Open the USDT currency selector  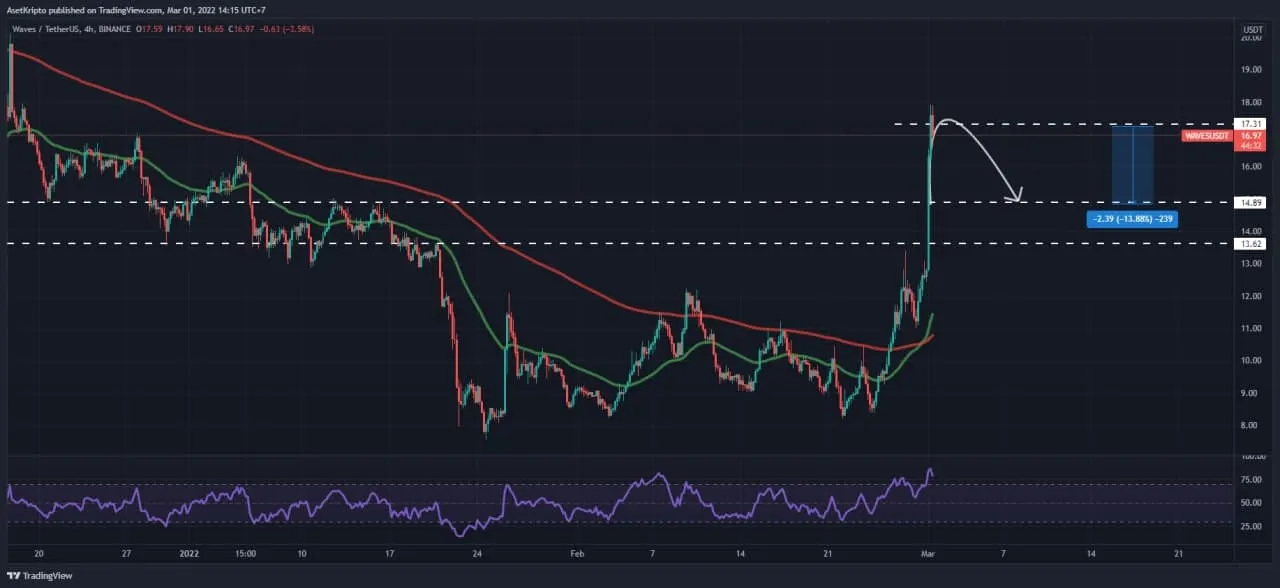pyautogui.click(x=1252, y=31)
